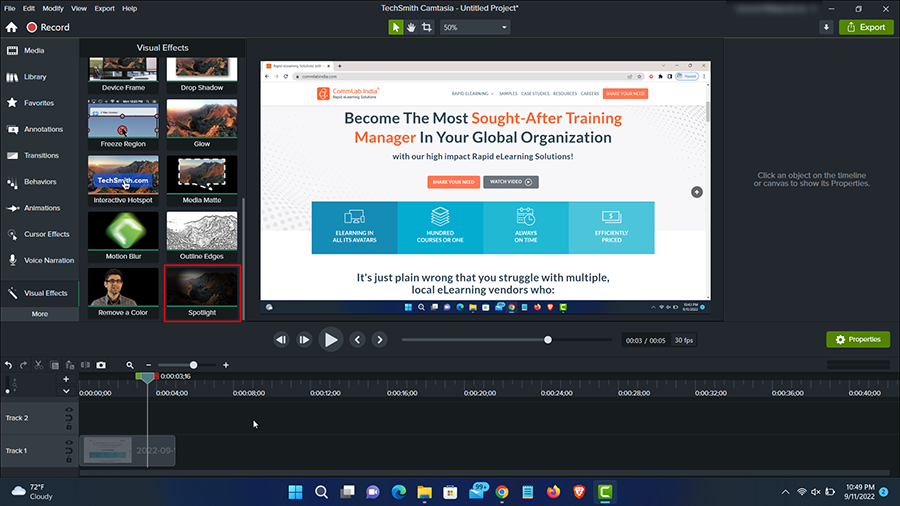The image size is (900, 506).
Task: Click the track height slider knob
Action: pos(7,391)
